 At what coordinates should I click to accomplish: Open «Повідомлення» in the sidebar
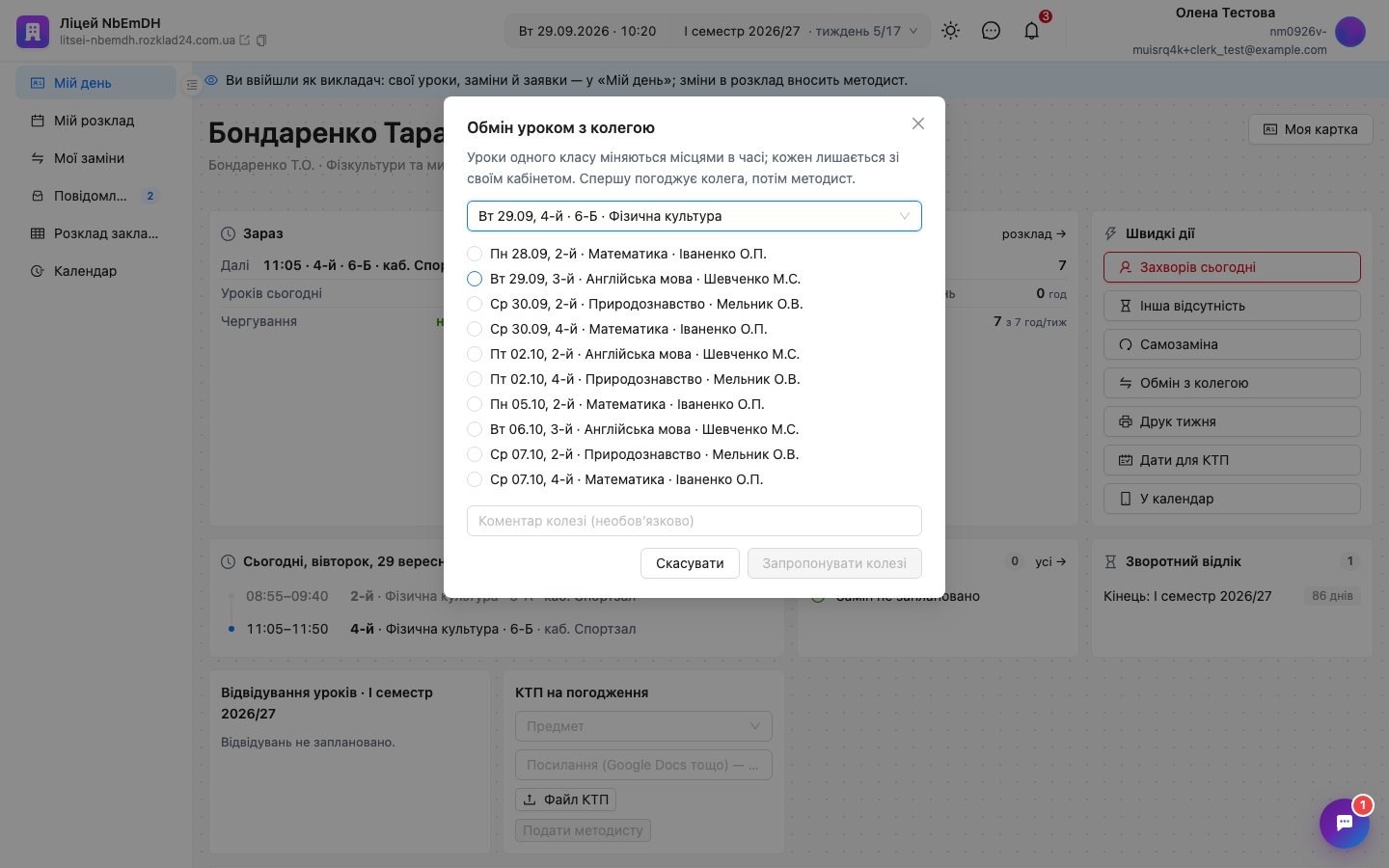pos(95,196)
